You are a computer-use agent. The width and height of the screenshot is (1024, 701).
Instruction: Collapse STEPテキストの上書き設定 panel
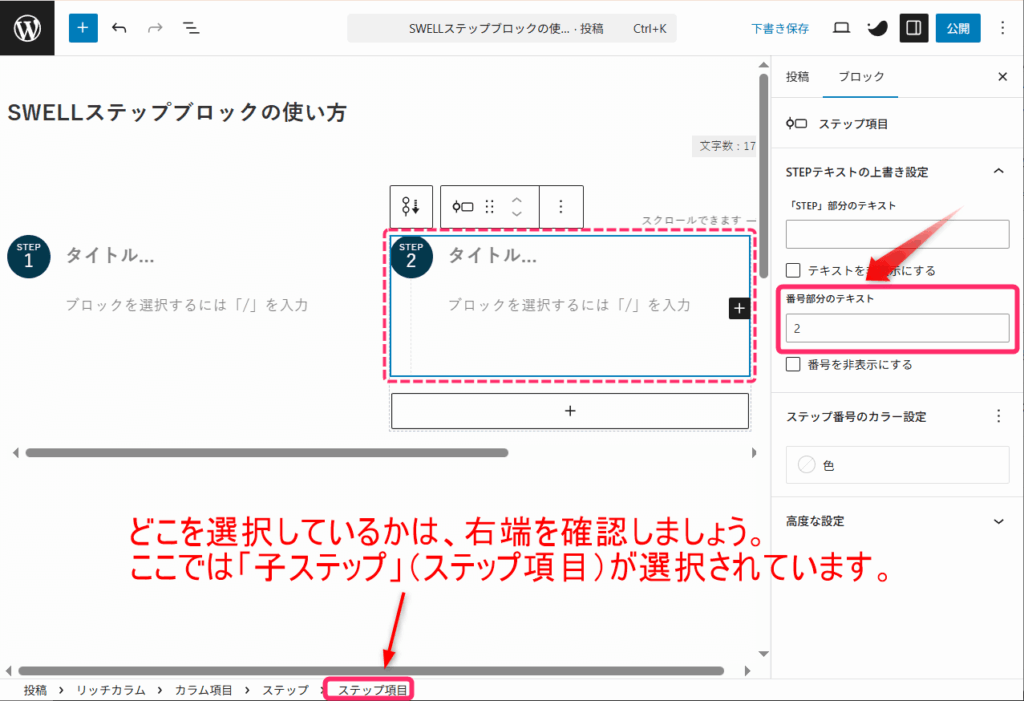(x=997, y=172)
